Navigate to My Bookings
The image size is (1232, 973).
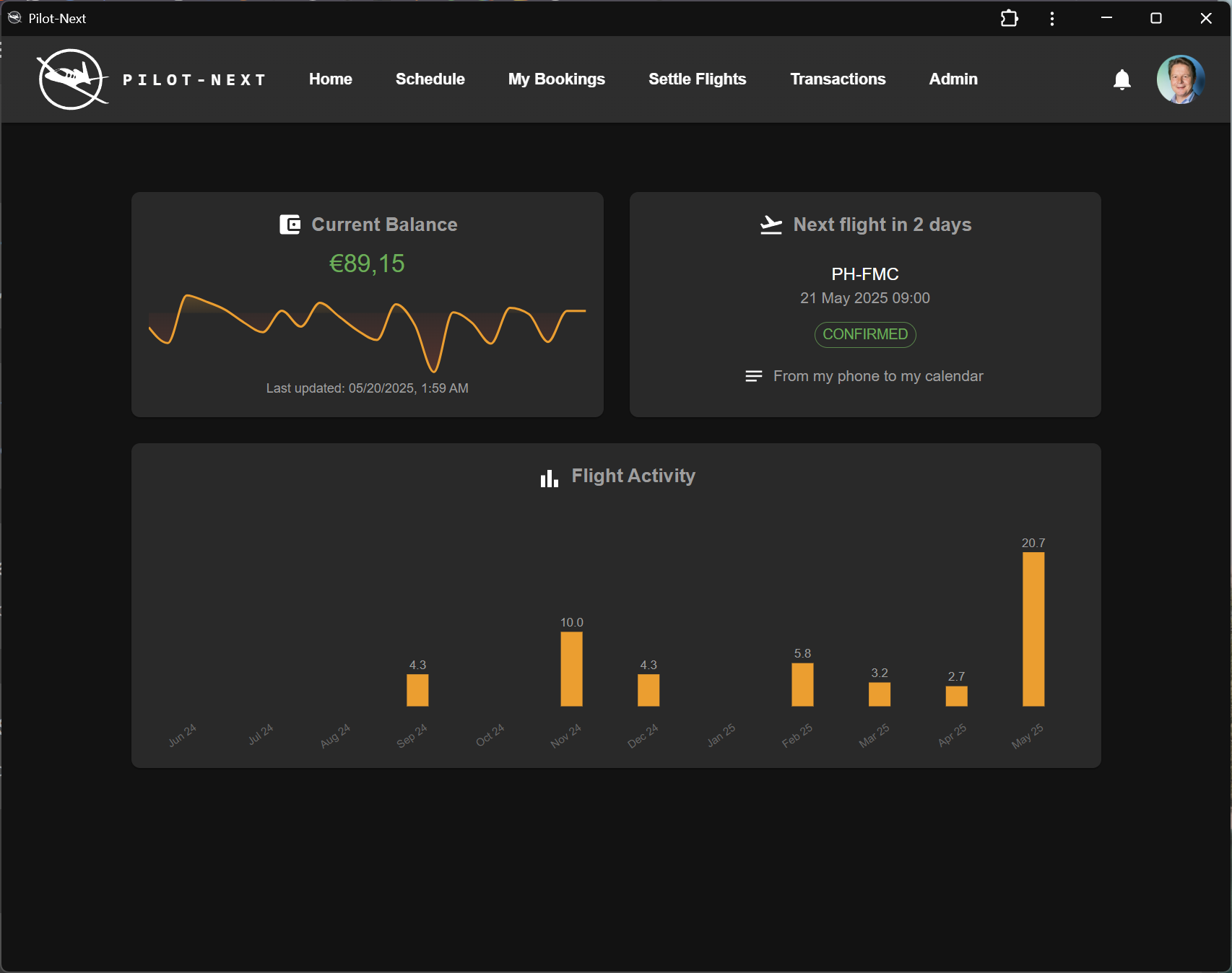click(556, 79)
